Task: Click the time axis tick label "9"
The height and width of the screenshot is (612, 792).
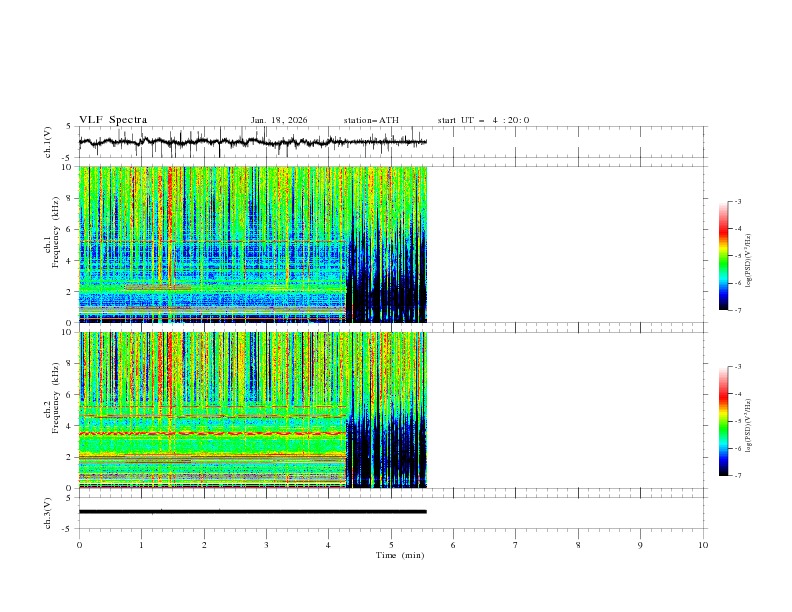Action: pyautogui.click(x=640, y=545)
